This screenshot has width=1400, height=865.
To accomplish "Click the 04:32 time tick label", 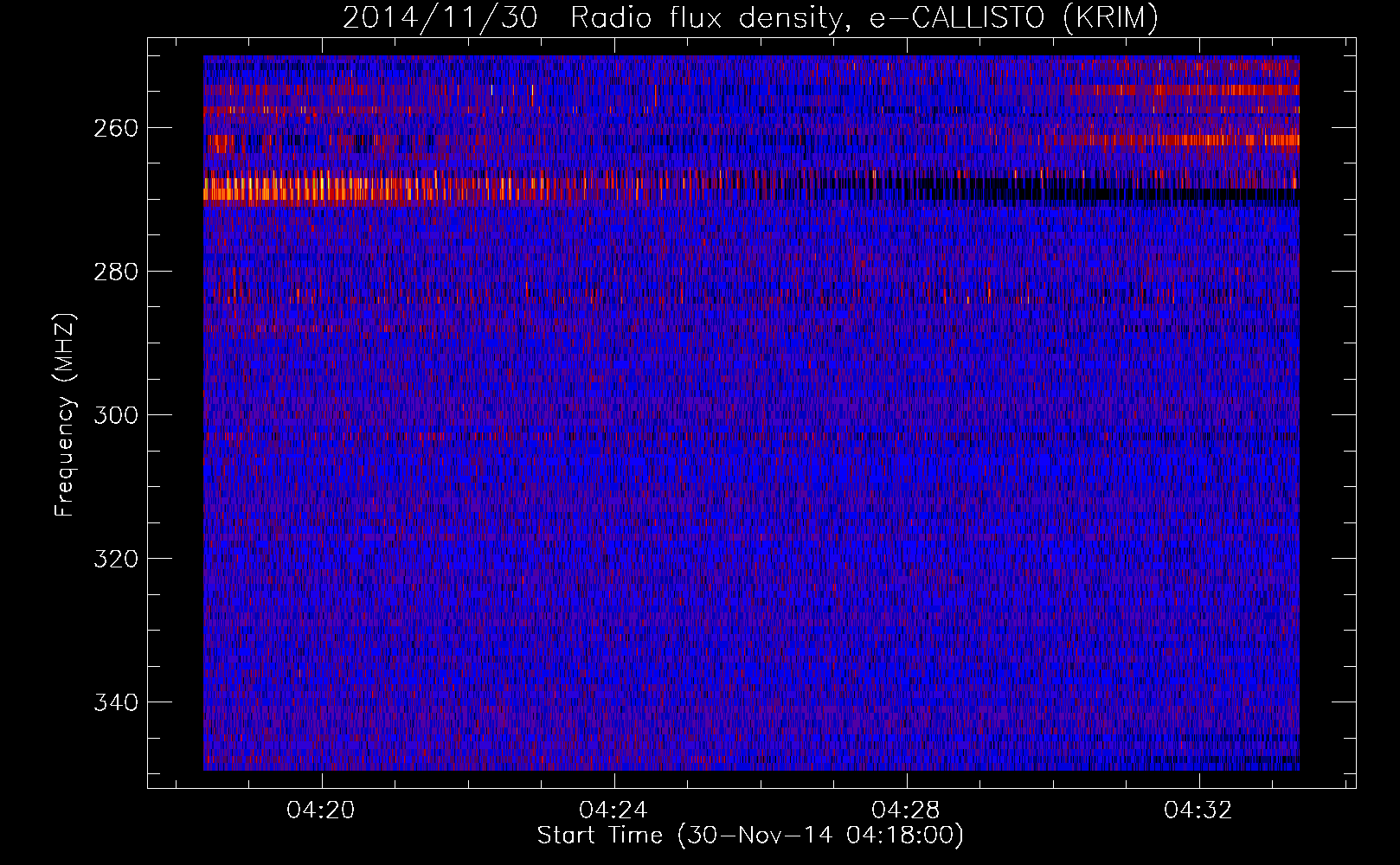I will coord(1199,811).
